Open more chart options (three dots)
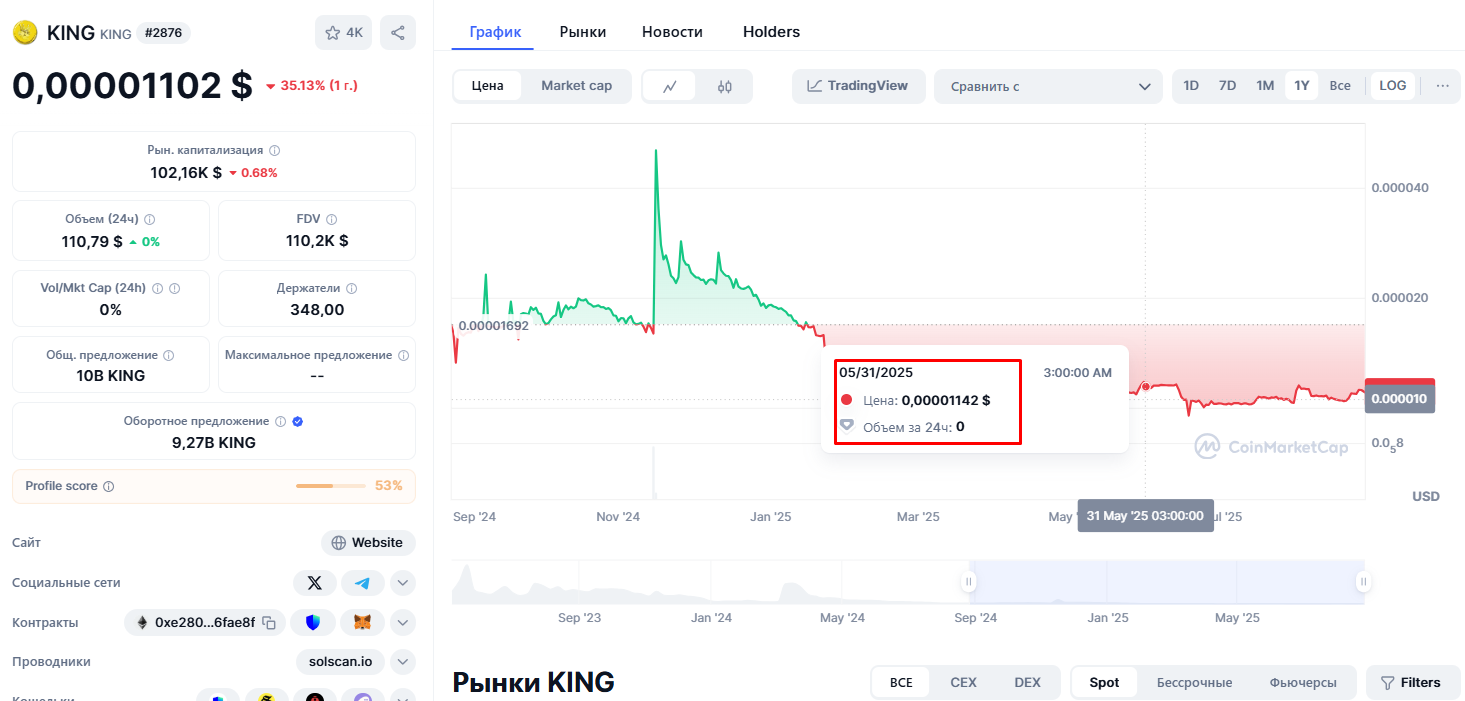Image resolution: width=1465 pixels, height=701 pixels. 1442,86
